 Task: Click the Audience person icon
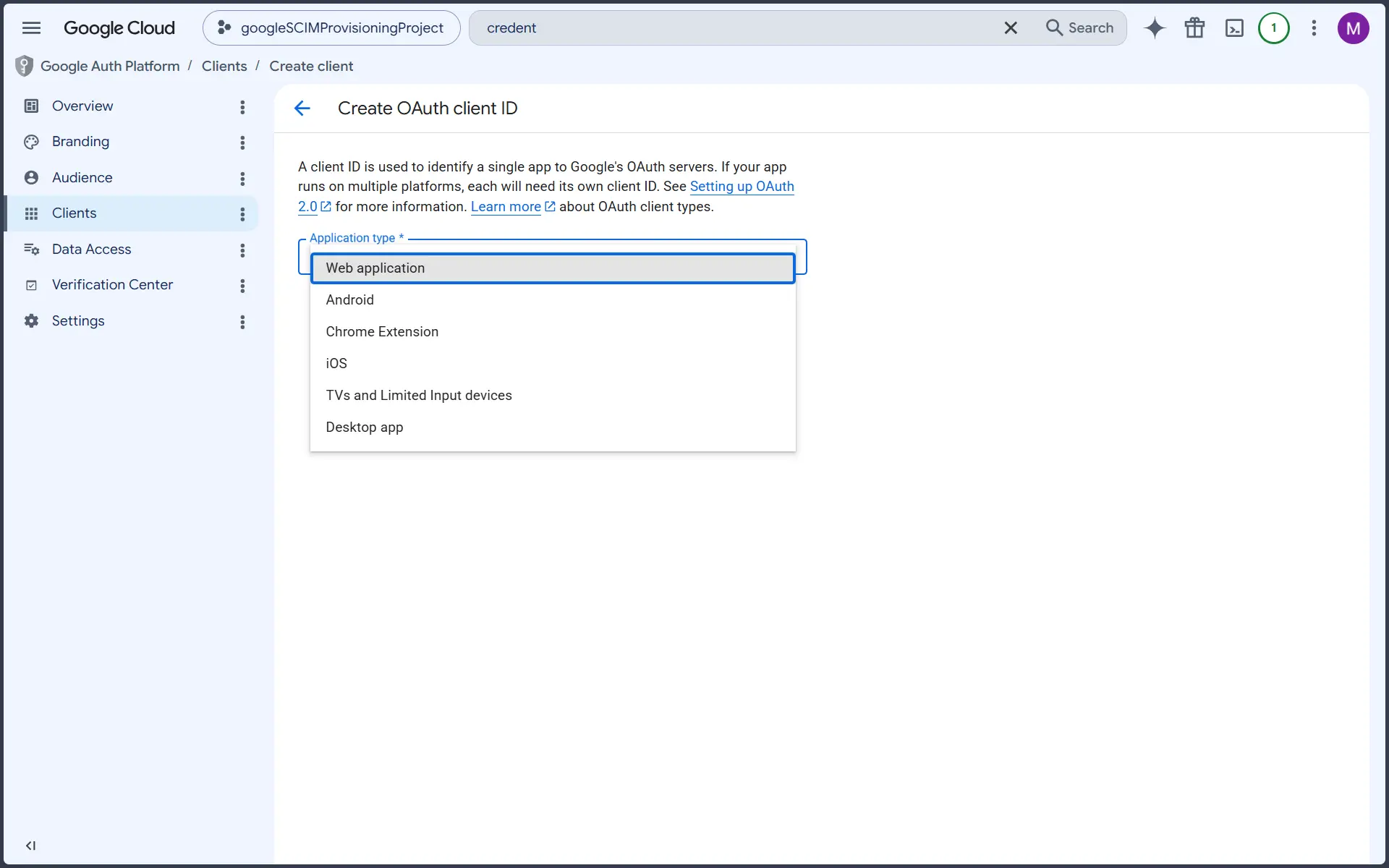[x=31, y=178]
